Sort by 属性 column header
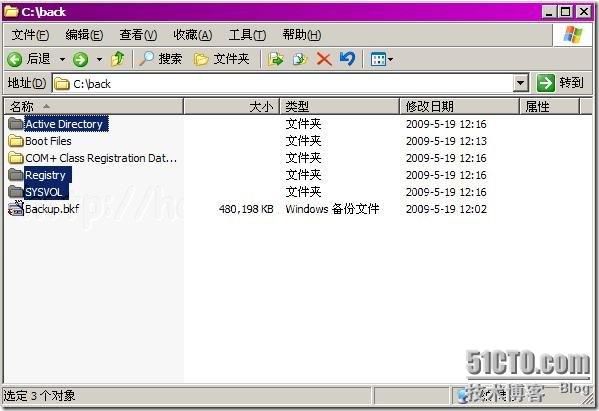The image size is (599, 411). pos(549,106)
